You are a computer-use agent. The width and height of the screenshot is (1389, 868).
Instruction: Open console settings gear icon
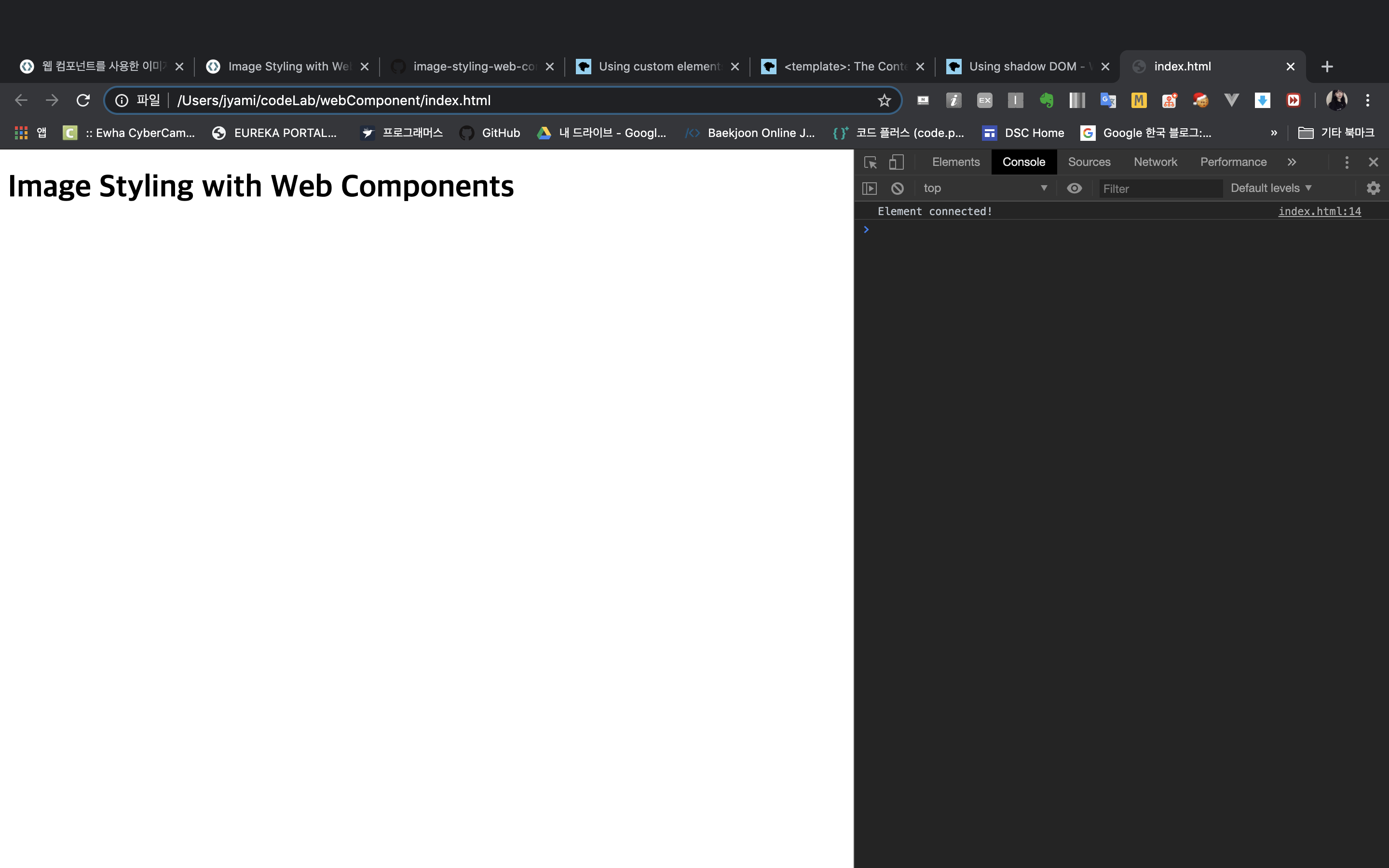click(1373, 188)
